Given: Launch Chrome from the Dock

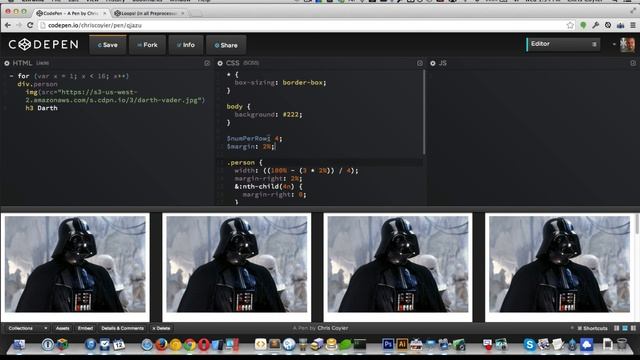Looking at the screenshot, I should coord(189,345).
